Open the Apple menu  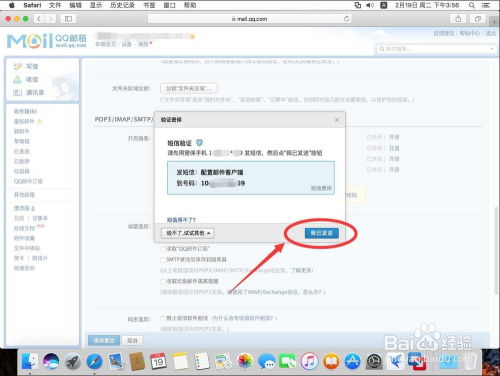[11, 5]
